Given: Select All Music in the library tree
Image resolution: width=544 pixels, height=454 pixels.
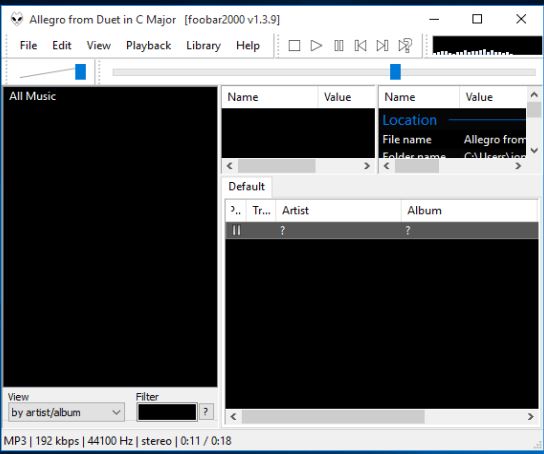Looking at the screenshot, I should point(33,96).
